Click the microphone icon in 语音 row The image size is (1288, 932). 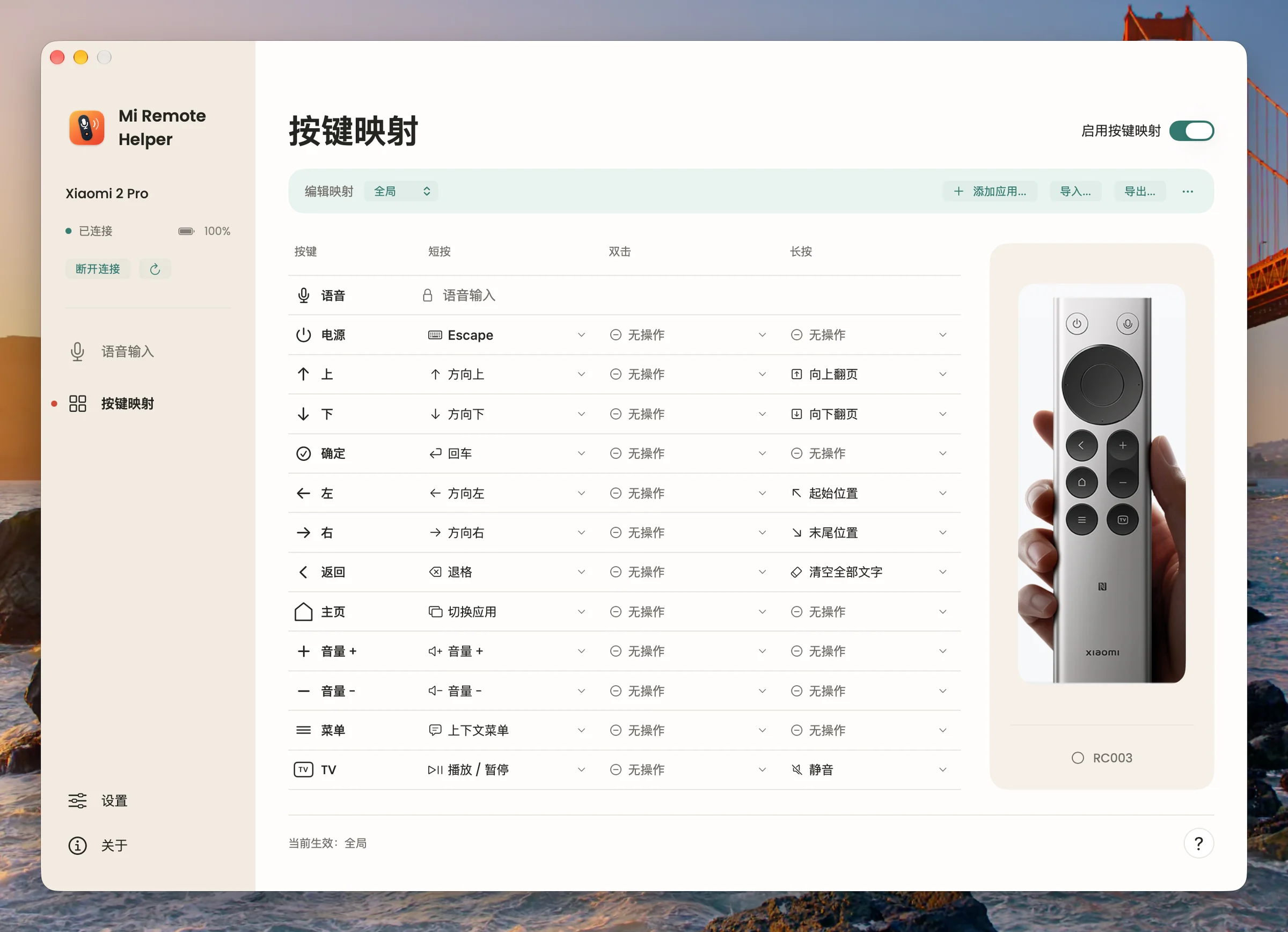click(x=303, y=295)
